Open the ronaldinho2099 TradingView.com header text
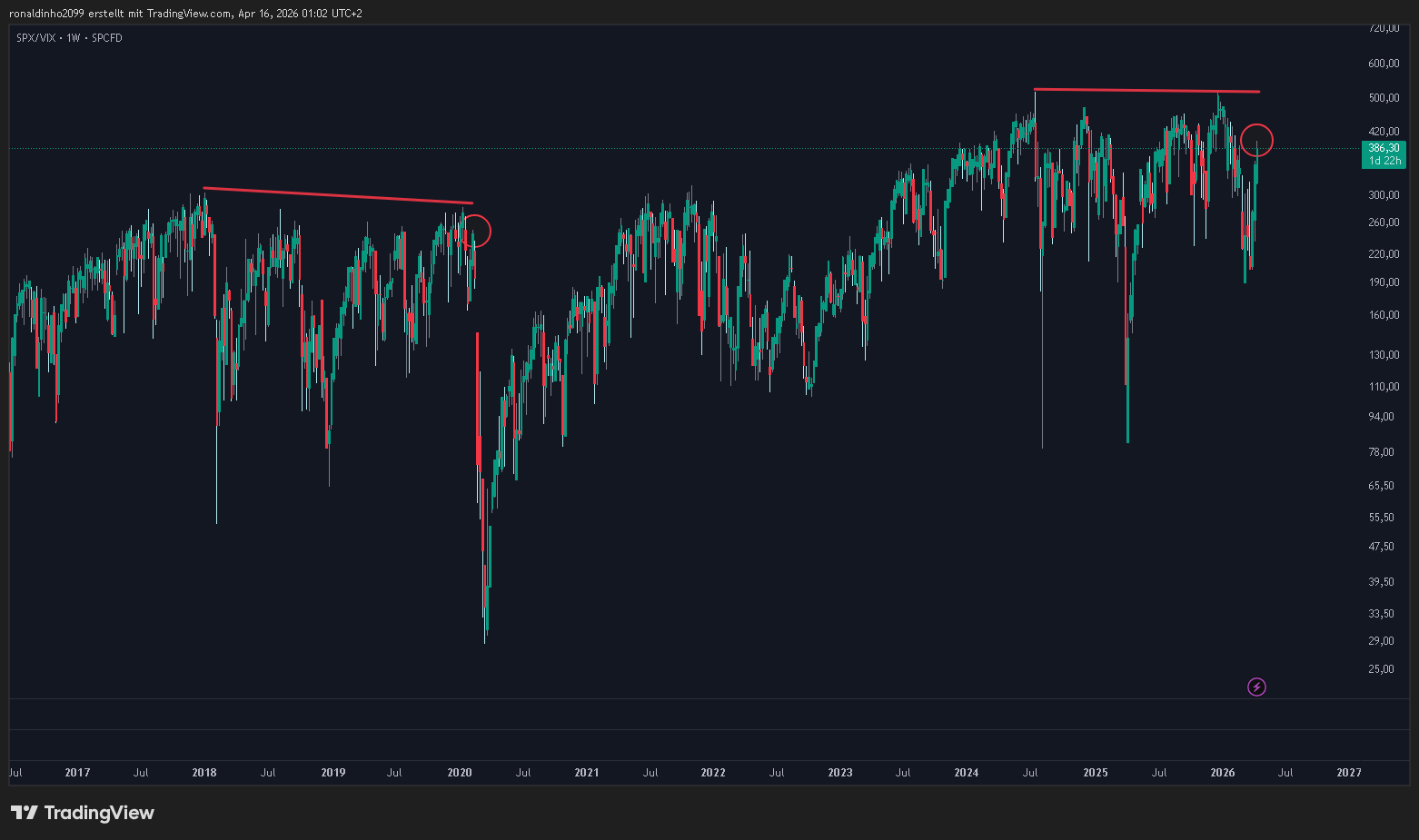 point(185,14)
